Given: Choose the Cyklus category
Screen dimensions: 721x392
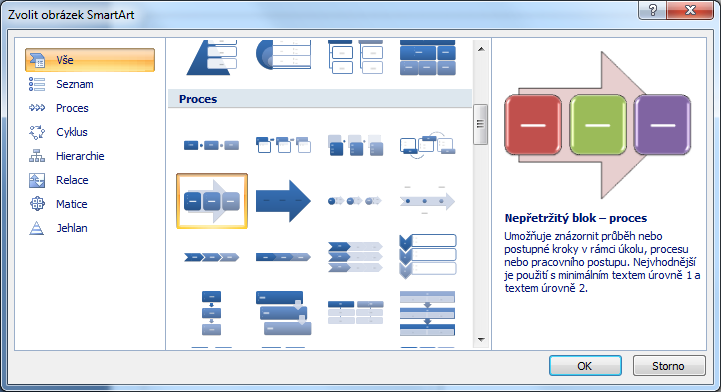Looking at the screenshot, I should (72, 132).
